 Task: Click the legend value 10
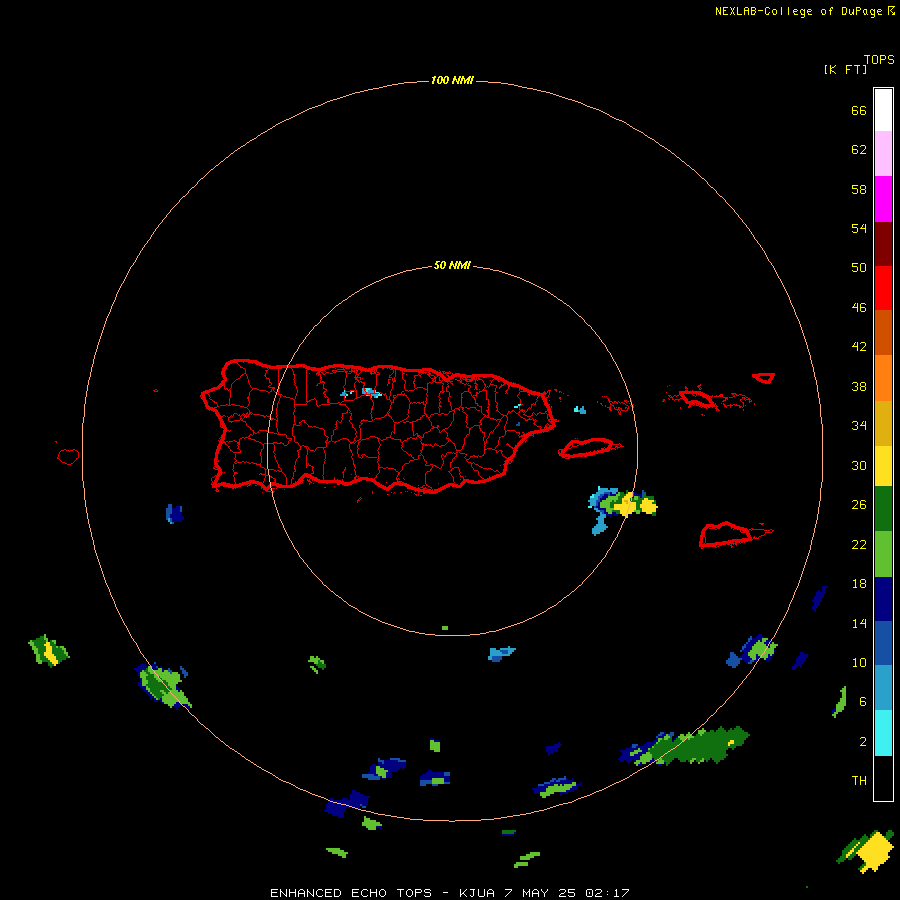859,662
